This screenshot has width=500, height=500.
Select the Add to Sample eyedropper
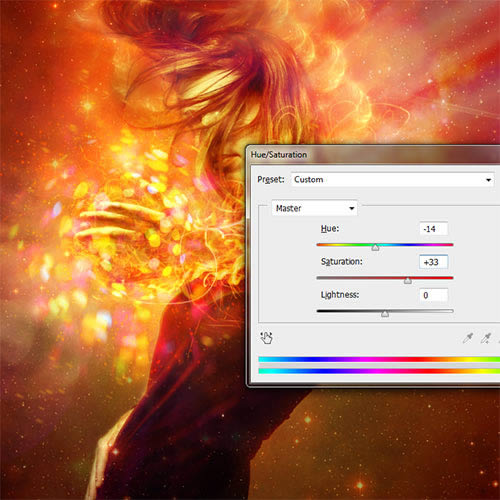[486, 338]
